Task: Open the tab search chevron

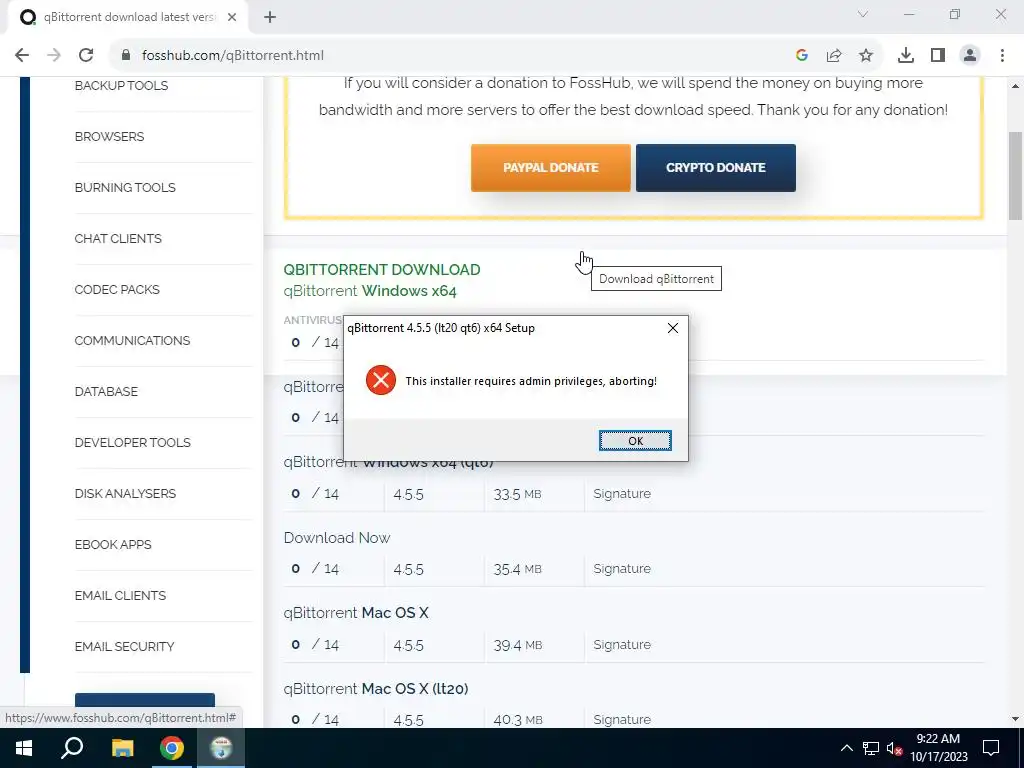Action: tap(863, 14)
